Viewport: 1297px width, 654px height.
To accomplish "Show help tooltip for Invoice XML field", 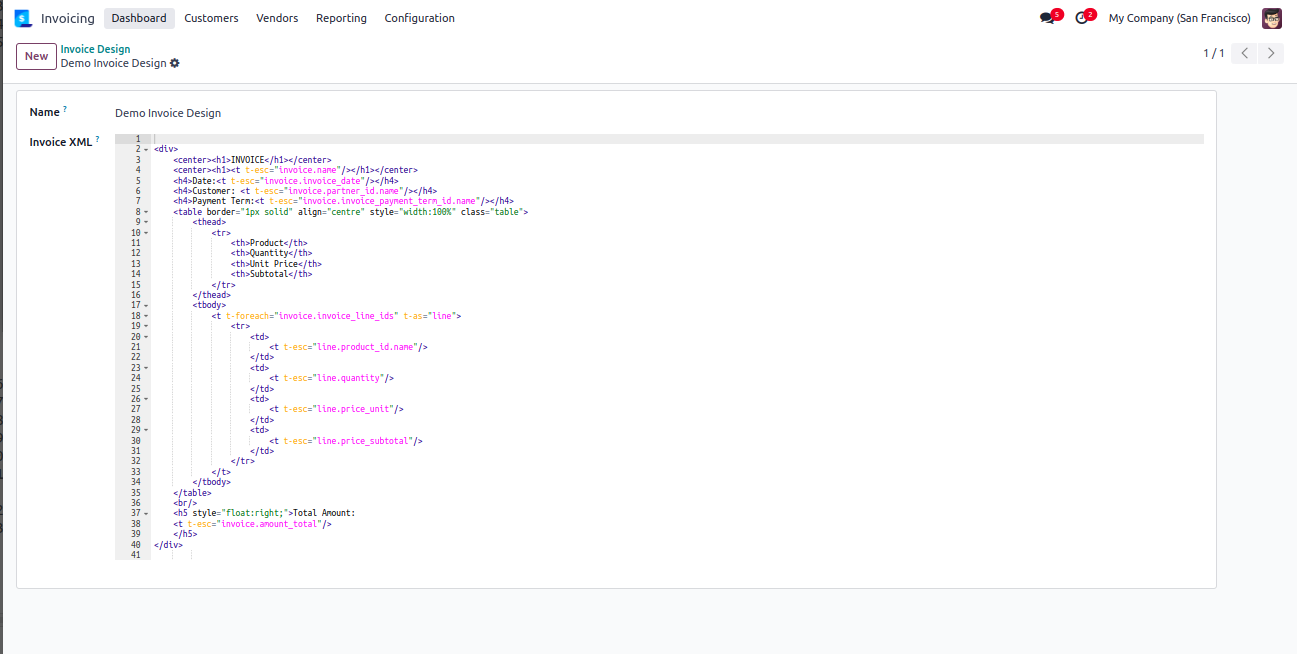I will pyautogui.click(x=97, y=138).
